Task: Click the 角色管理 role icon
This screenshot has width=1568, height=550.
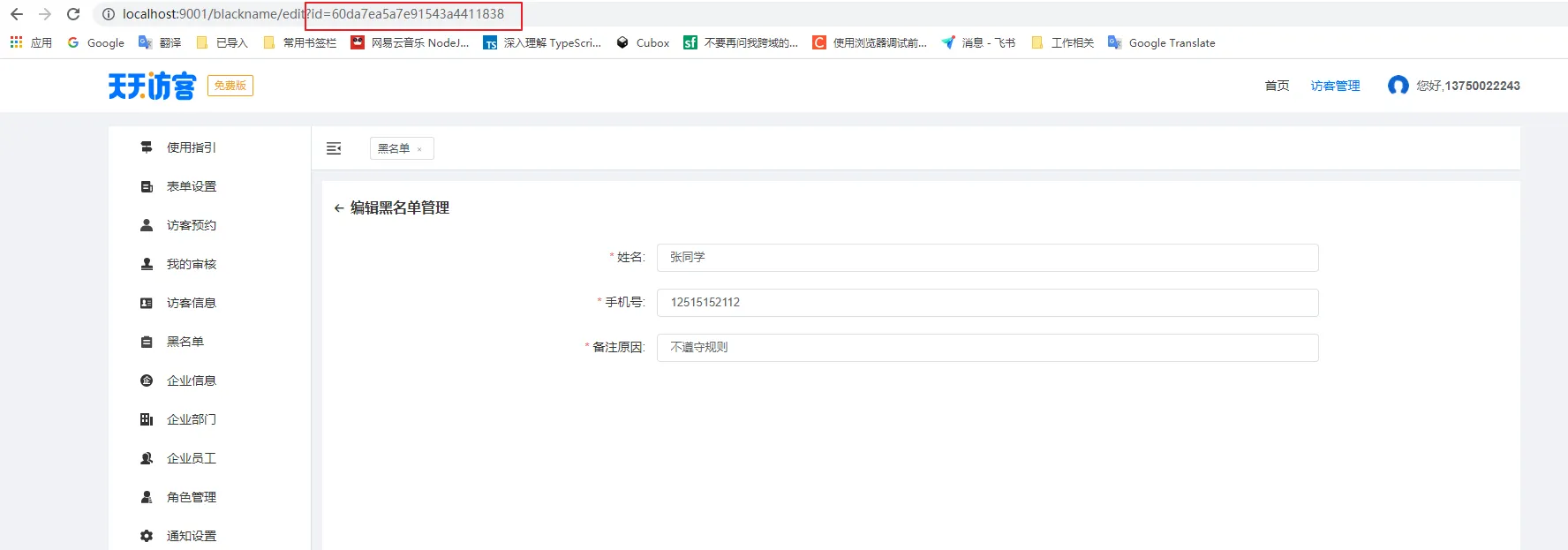Action: point(147,497)
